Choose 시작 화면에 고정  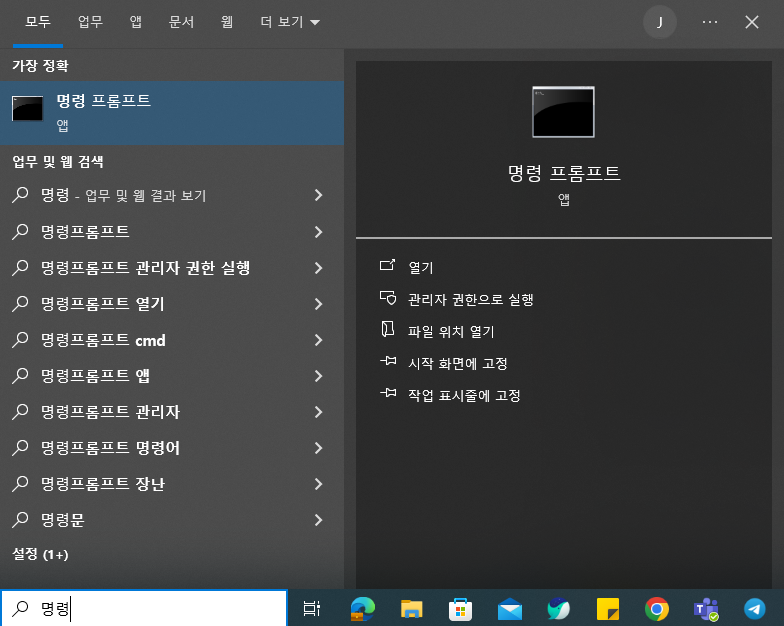coord(458,364)
